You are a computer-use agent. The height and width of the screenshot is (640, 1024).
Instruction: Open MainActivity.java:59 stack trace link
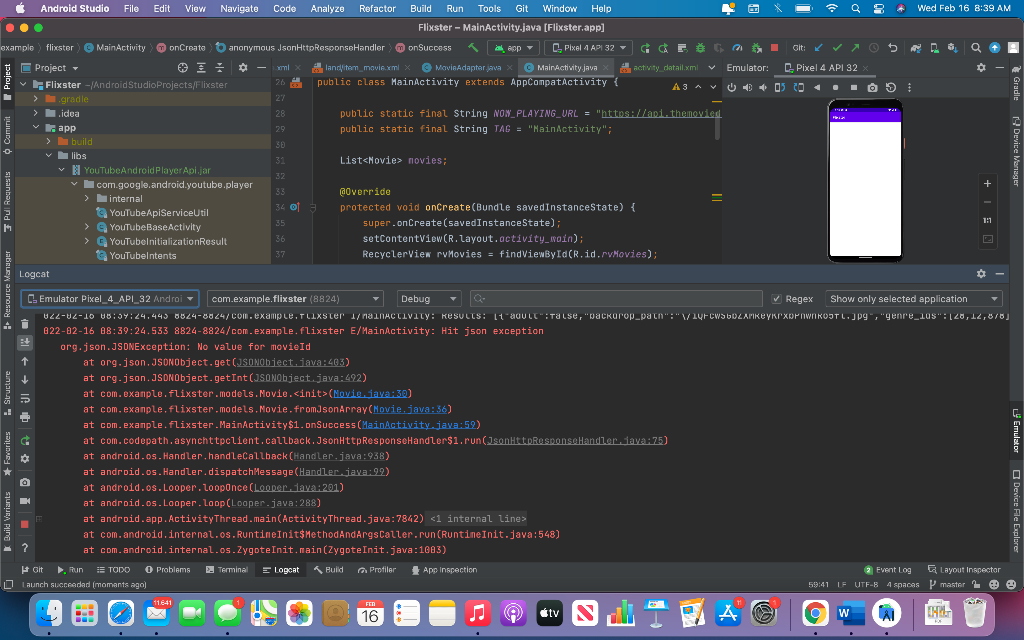[419, 425]
